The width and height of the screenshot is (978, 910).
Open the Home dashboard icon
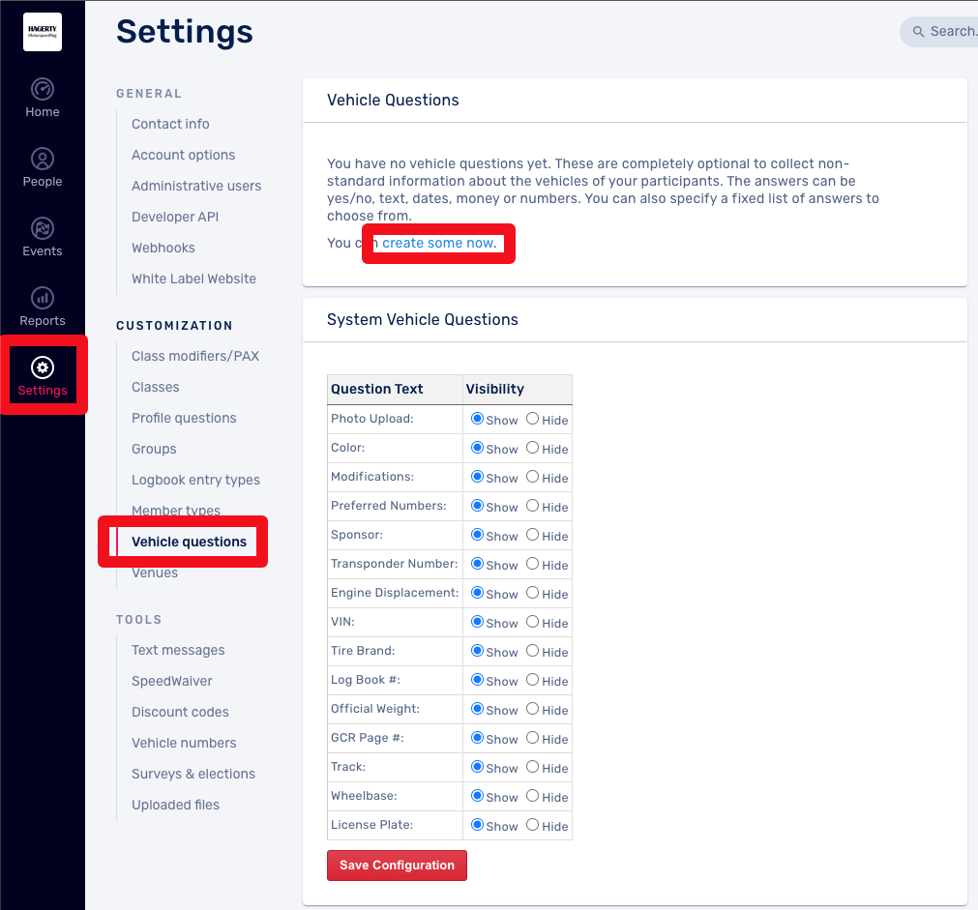[x=42, y=89]
